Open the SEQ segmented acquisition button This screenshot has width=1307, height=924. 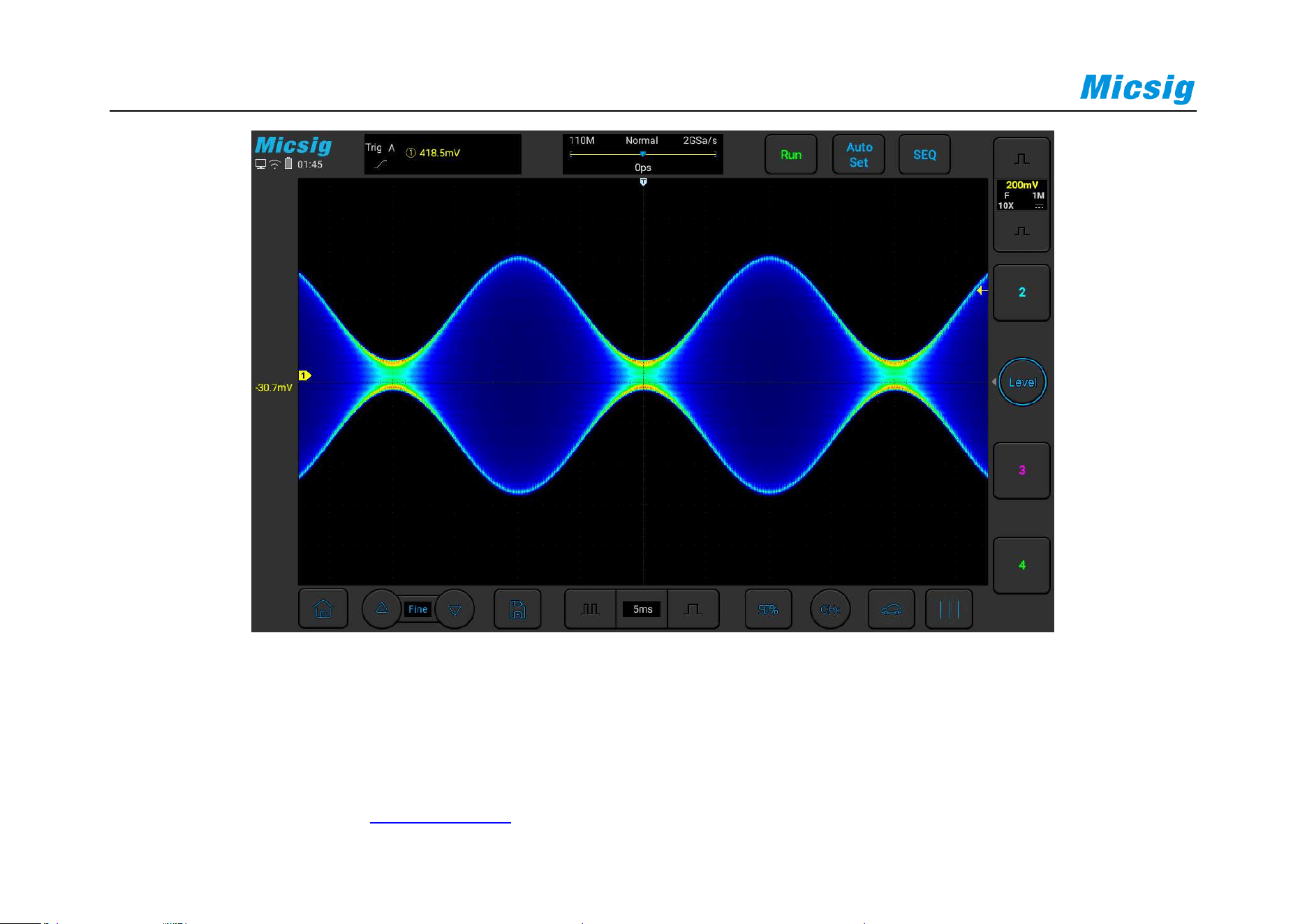(x=924, y=154)
